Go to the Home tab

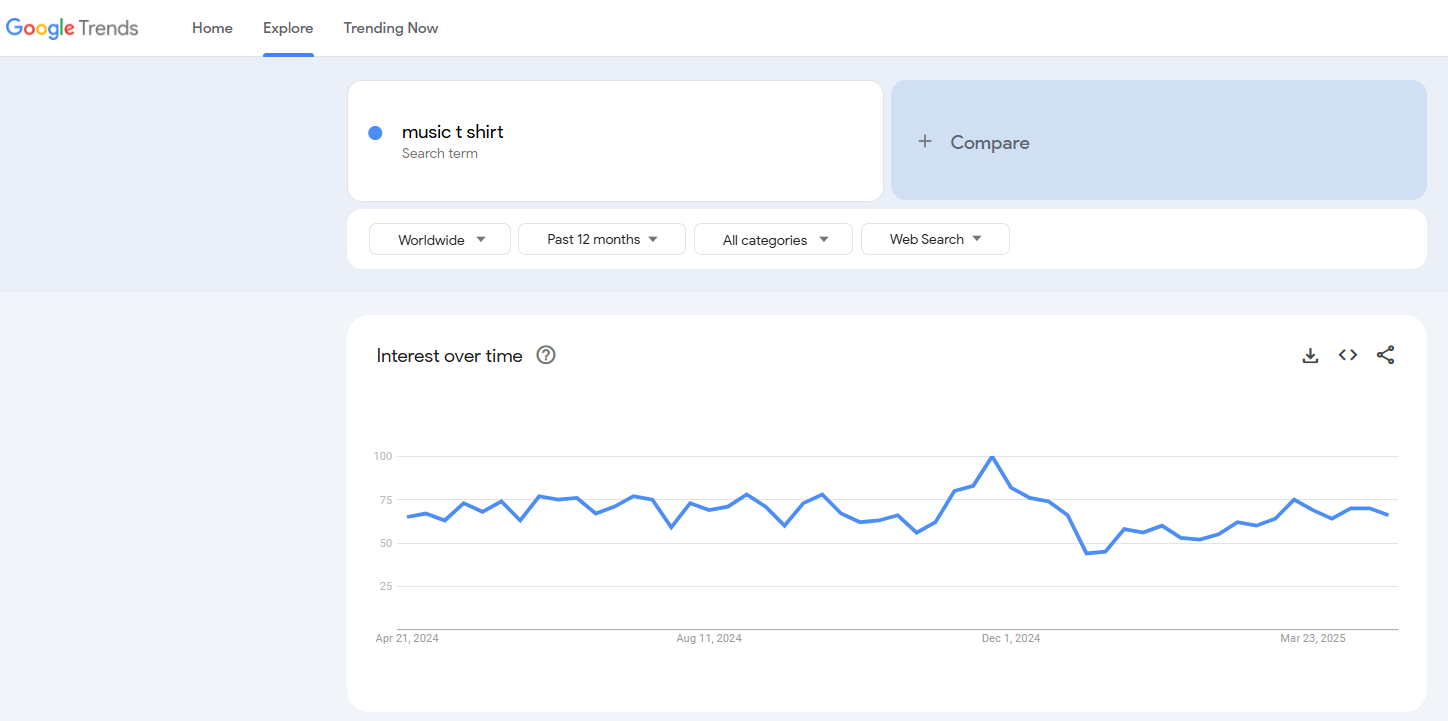[212, 28]
